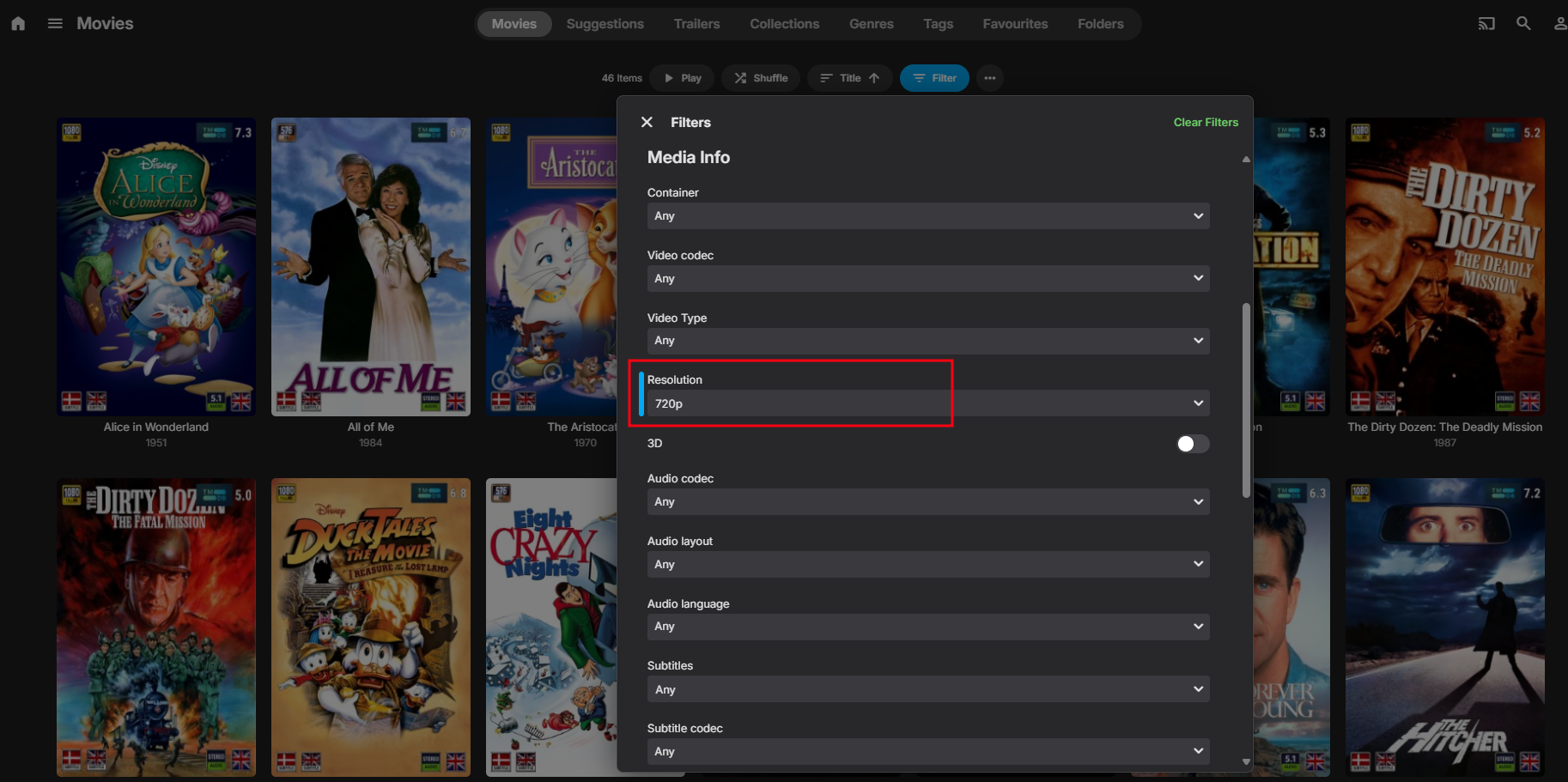Expand the Subtitle codec dropdown
Image resolution: width=1568 pixels, height=782 pixels.
tap(928, 752)
